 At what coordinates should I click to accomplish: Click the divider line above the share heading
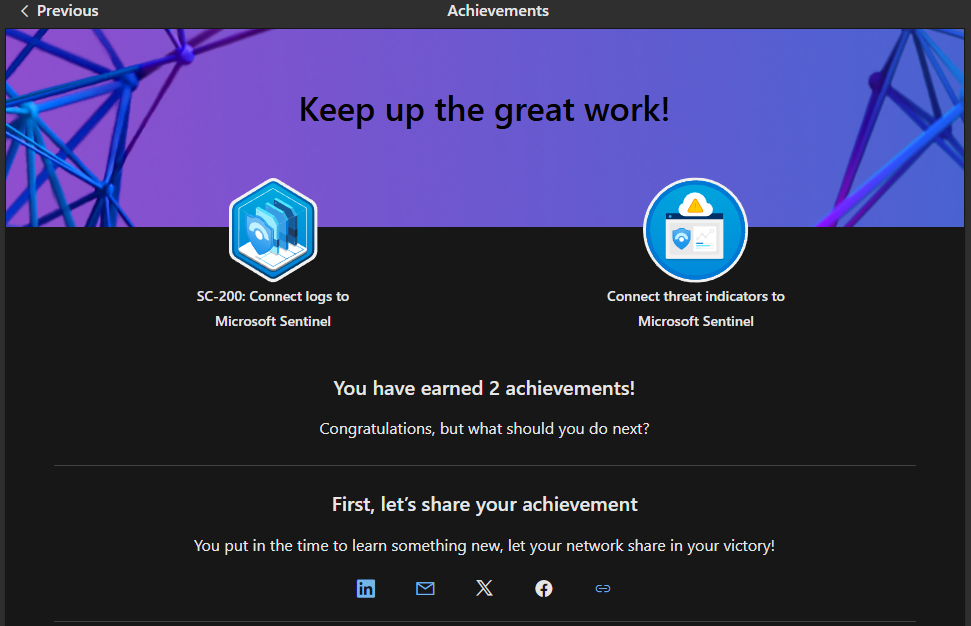[484, 464]
